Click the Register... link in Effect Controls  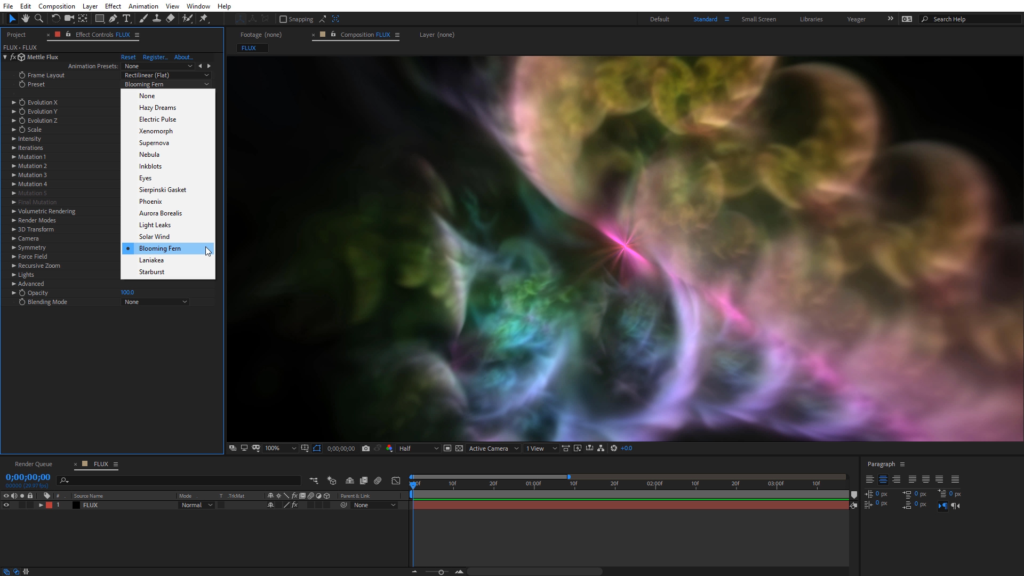click(x=155, y=57)
